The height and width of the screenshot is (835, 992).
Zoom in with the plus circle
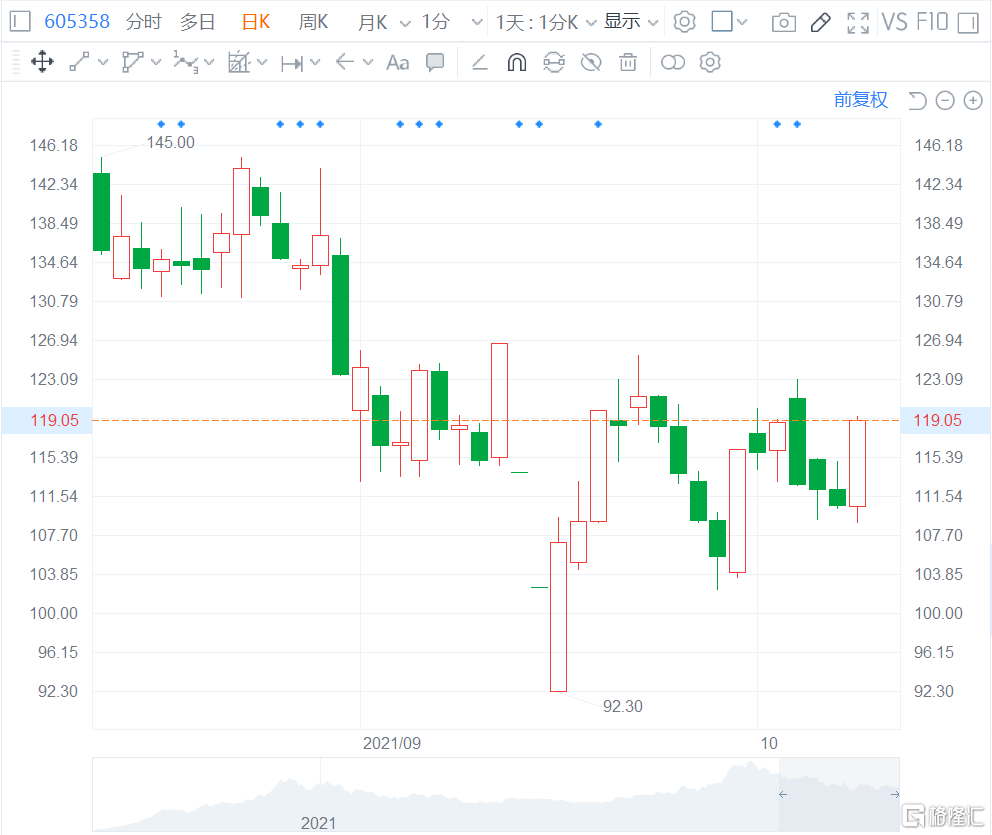pyautogui.click(x=973, y=101)
